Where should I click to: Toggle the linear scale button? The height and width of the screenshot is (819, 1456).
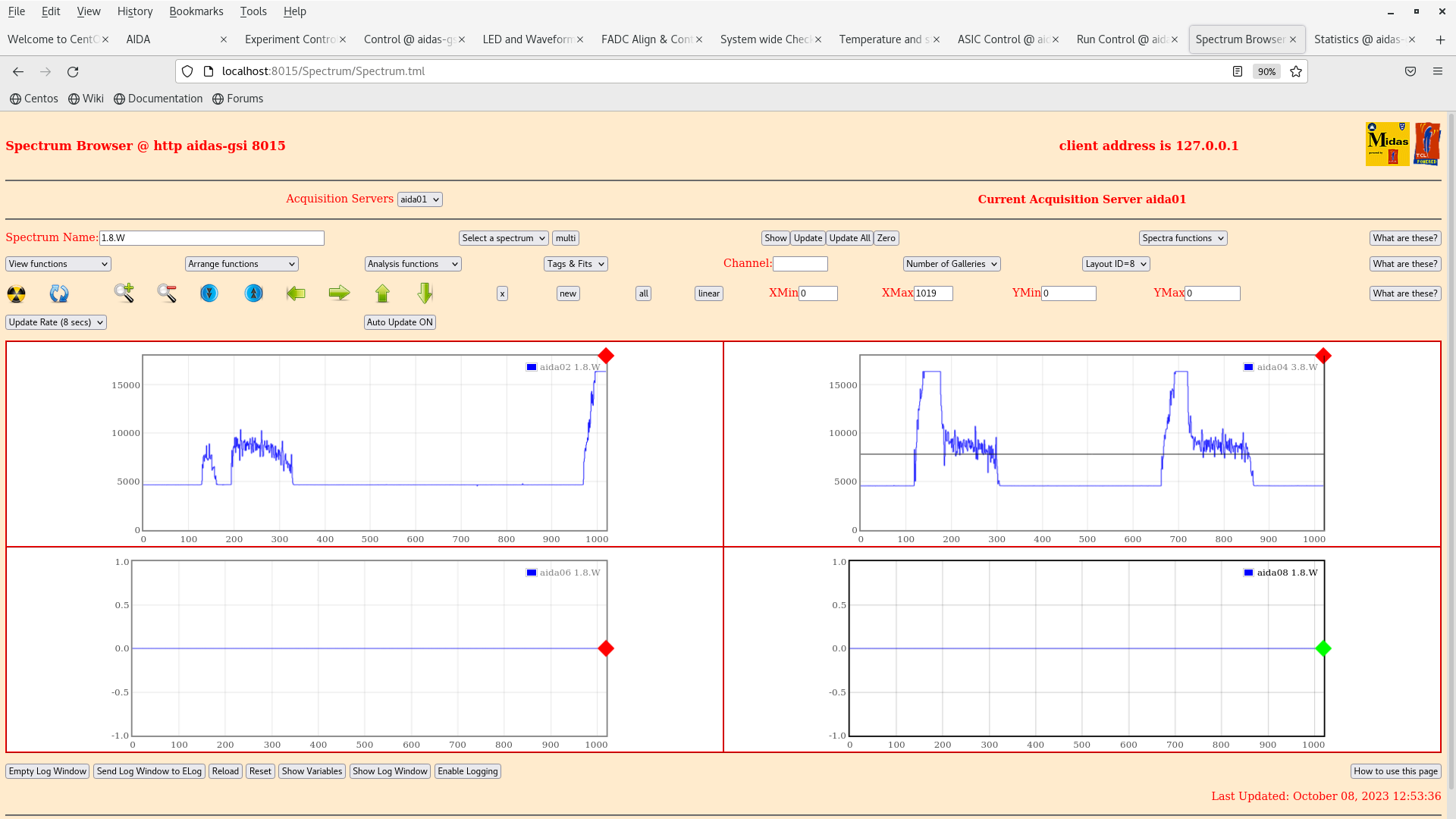pos(708,293)
